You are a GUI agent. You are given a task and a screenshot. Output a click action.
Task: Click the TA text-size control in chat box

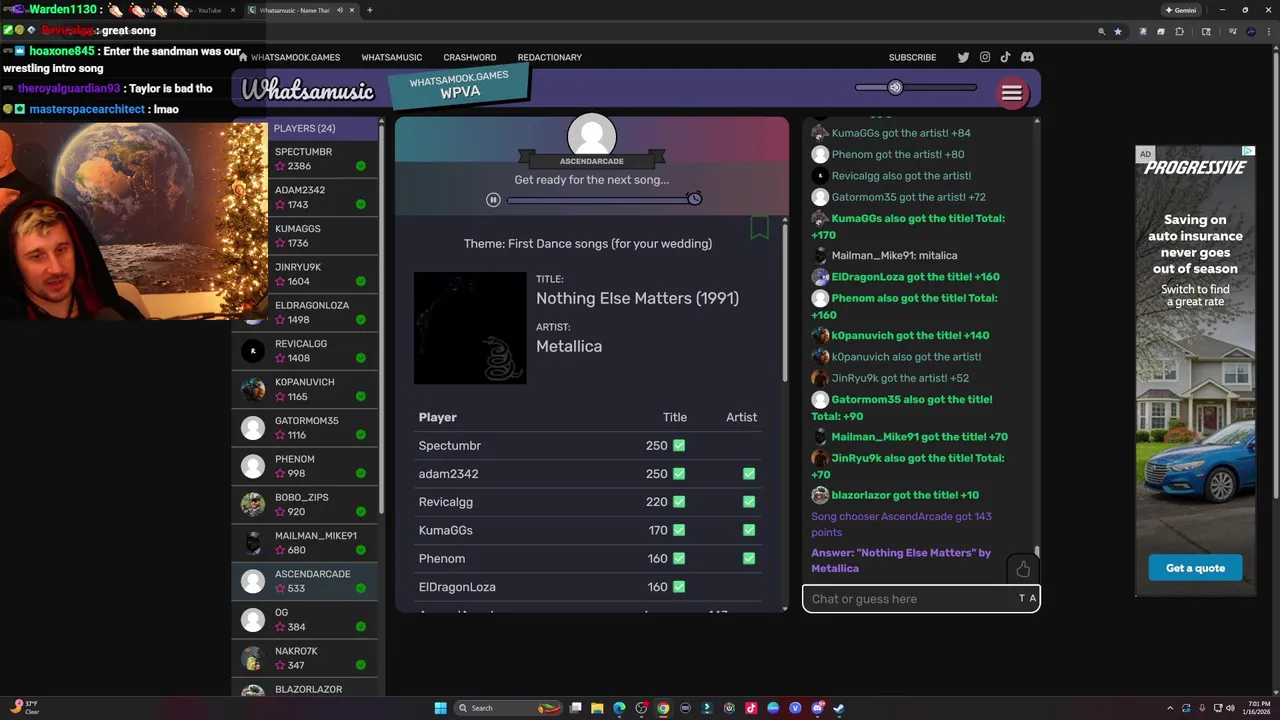(1028, 599)
